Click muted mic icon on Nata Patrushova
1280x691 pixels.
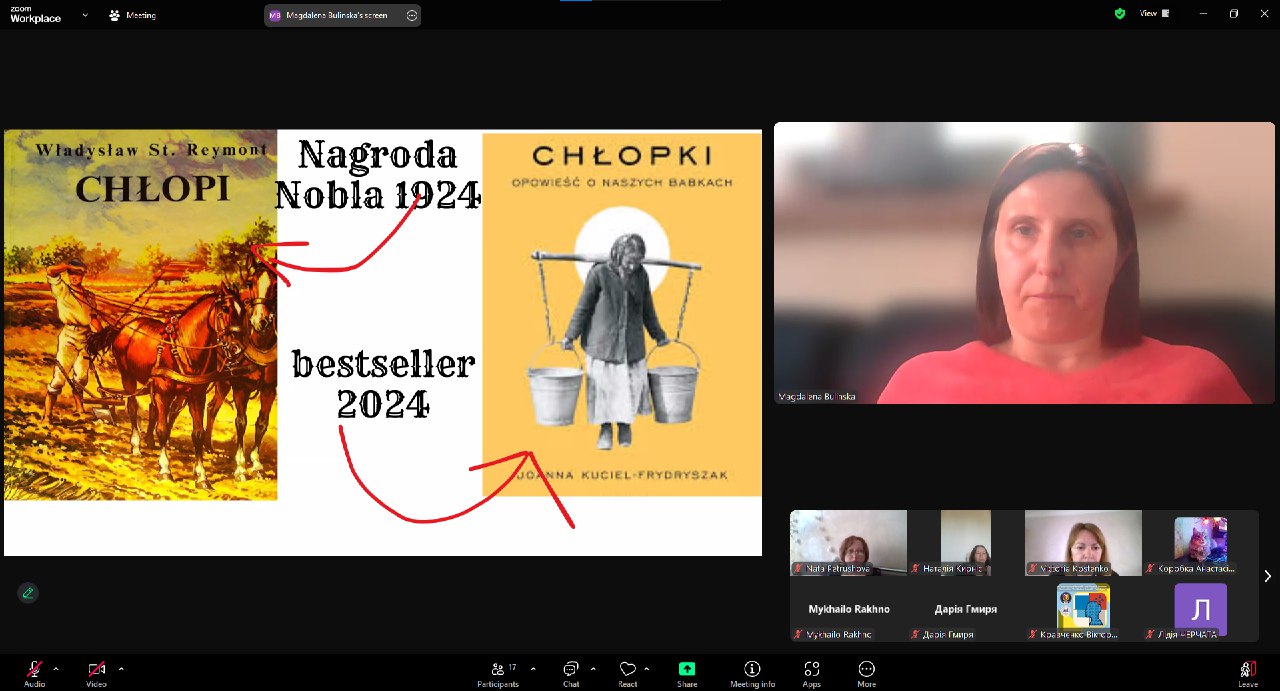798,569
